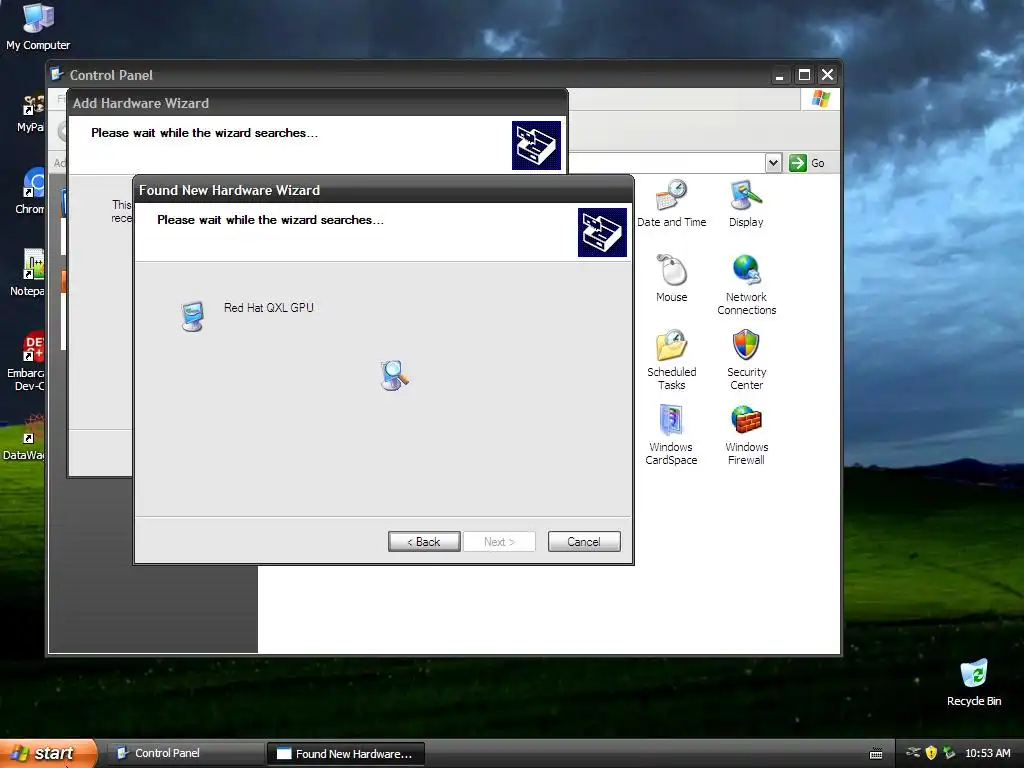The image size is (1024, 768).
Task: Open Network Connections icon
Action: [x=746, y=285]
